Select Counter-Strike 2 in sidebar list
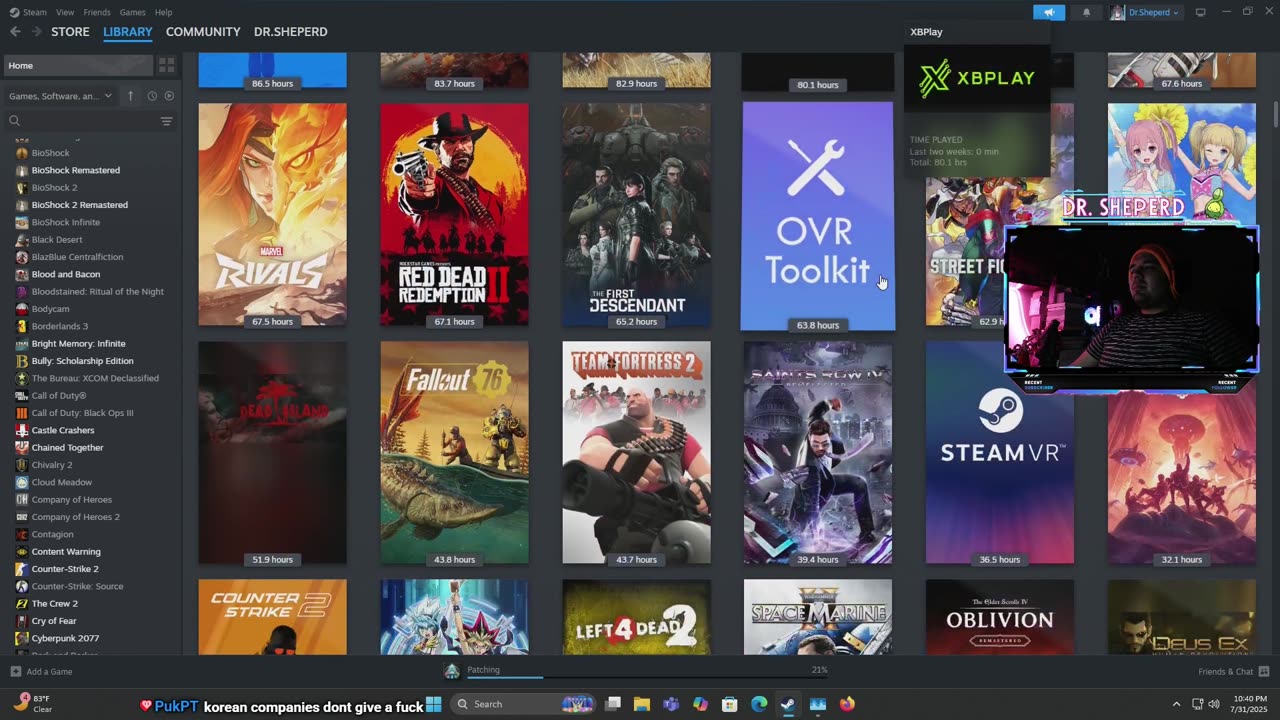The height and width of the screenshot is (720, 1280). tap(65, 569)
